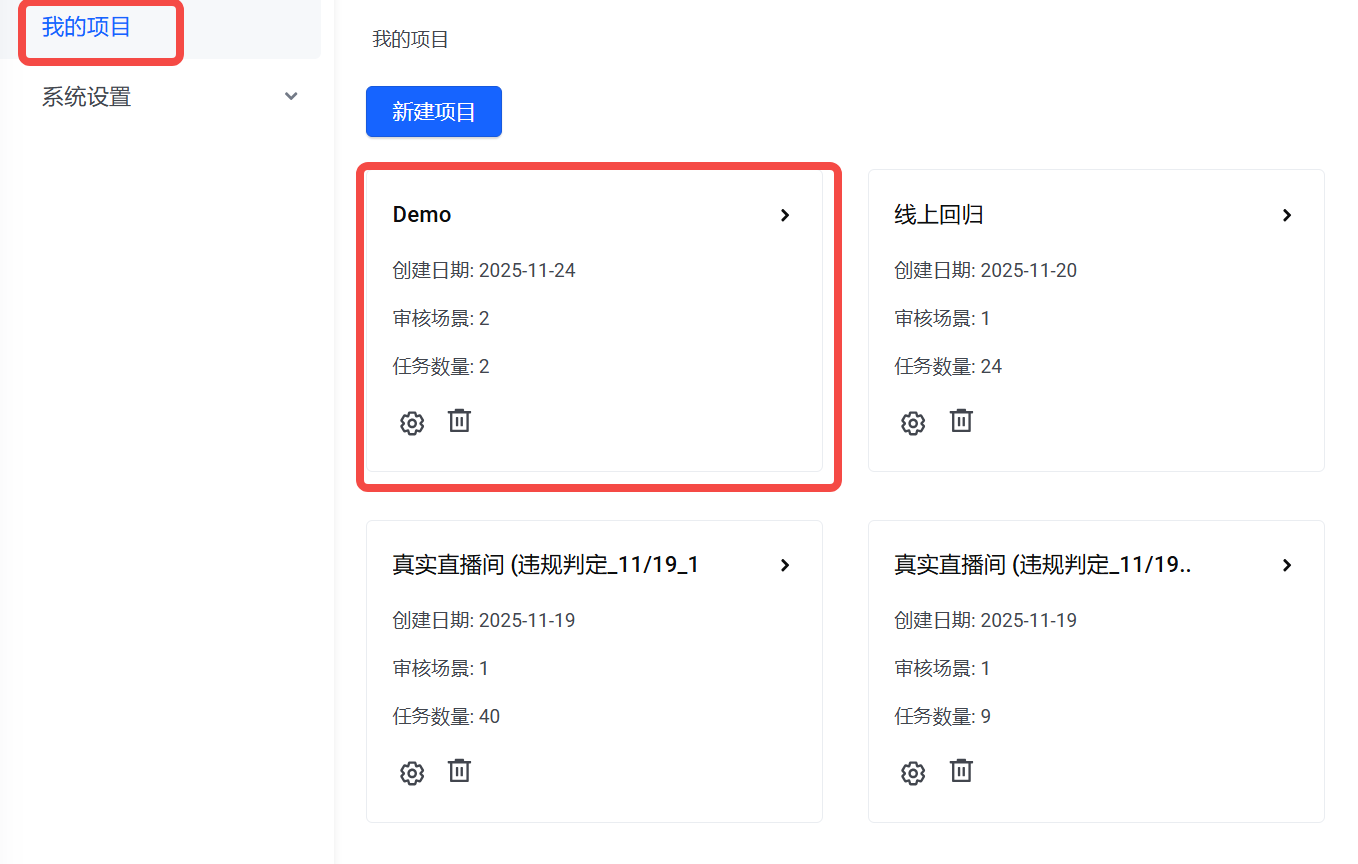The width and height of the screenshot is (1358, 864).
Task: Open settings gear on 线上回归 project card
Action: point(913,423)
